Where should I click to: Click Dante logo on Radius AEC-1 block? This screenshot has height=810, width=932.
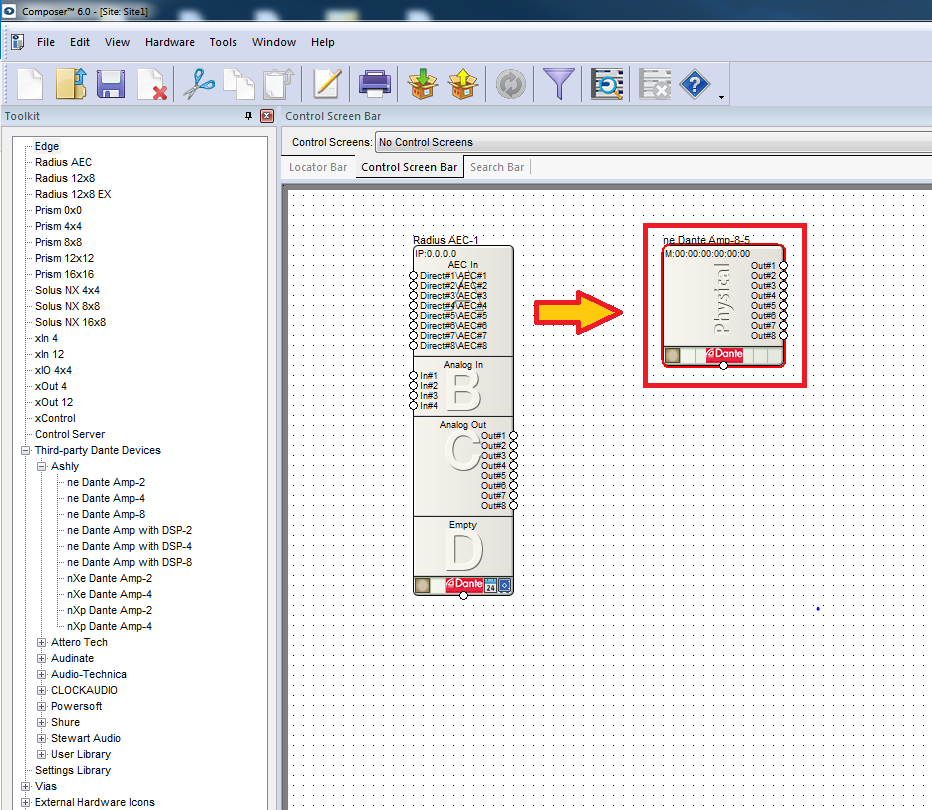point(464,584)
